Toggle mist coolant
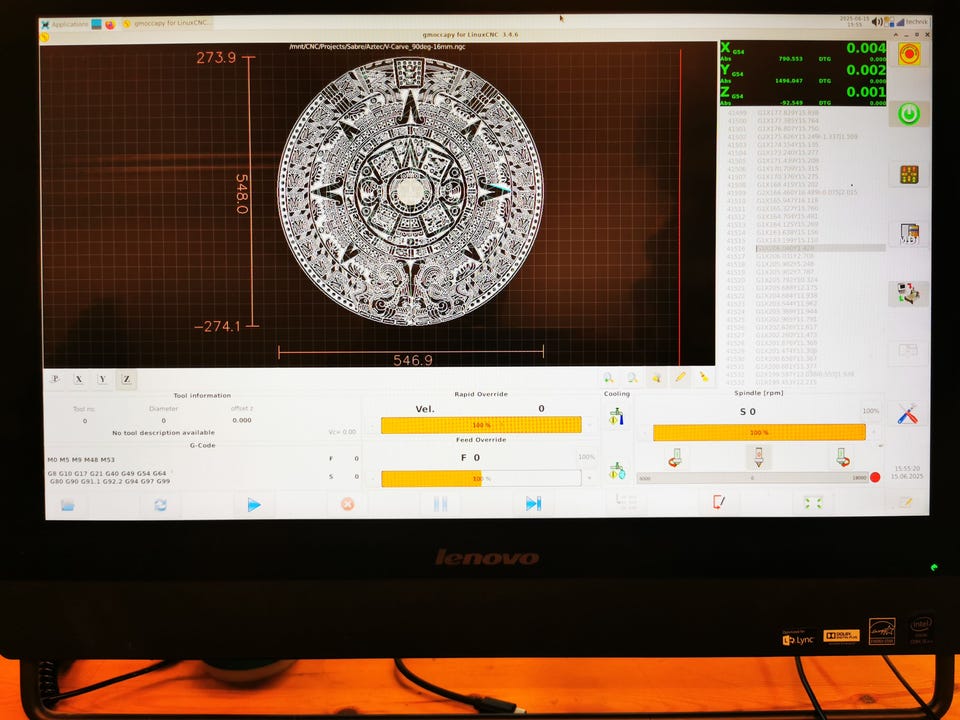 (617, 470)
